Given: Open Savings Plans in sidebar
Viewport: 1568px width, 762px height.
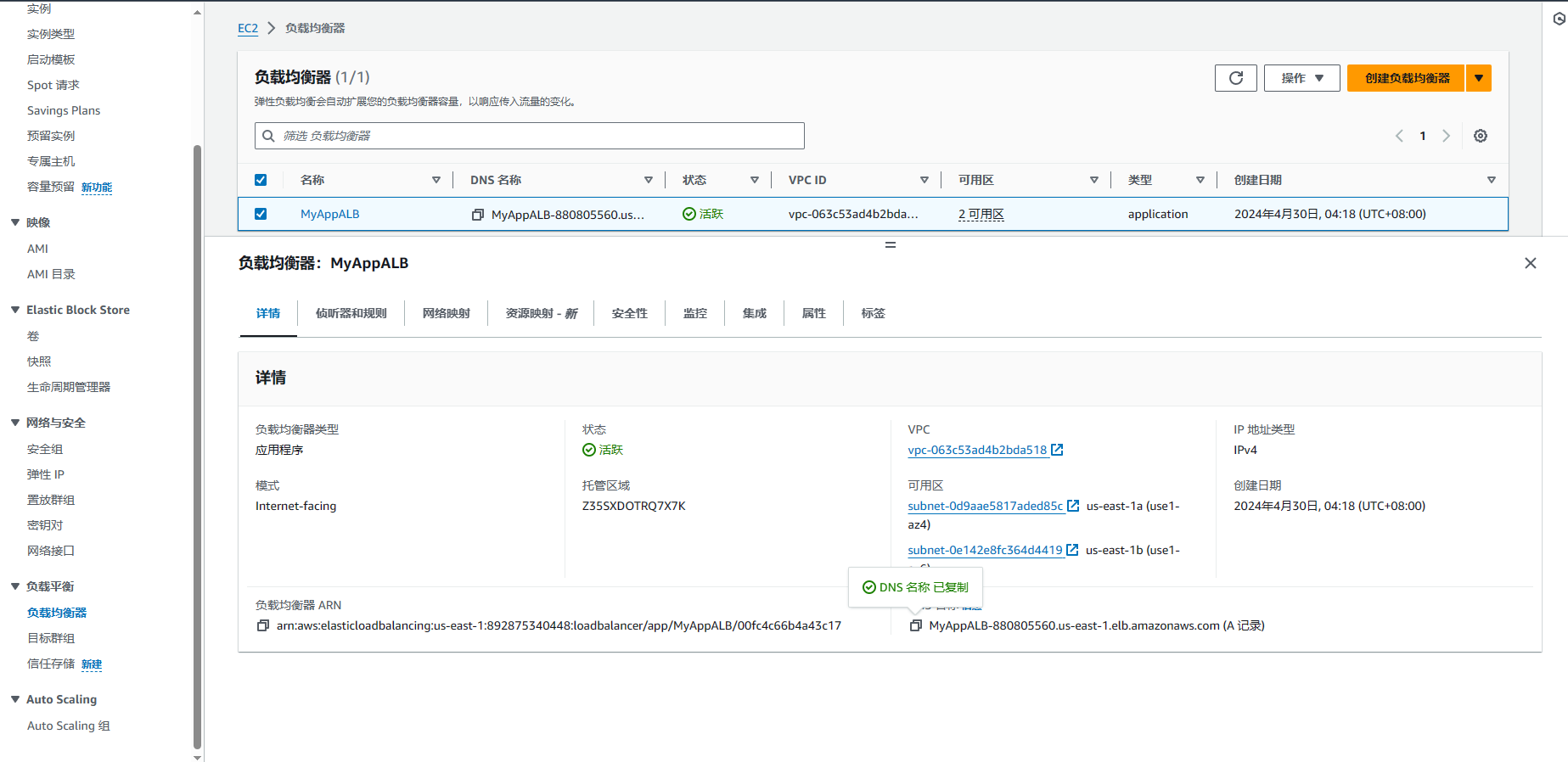Looking at the screenshot, I should coord(64,110).
